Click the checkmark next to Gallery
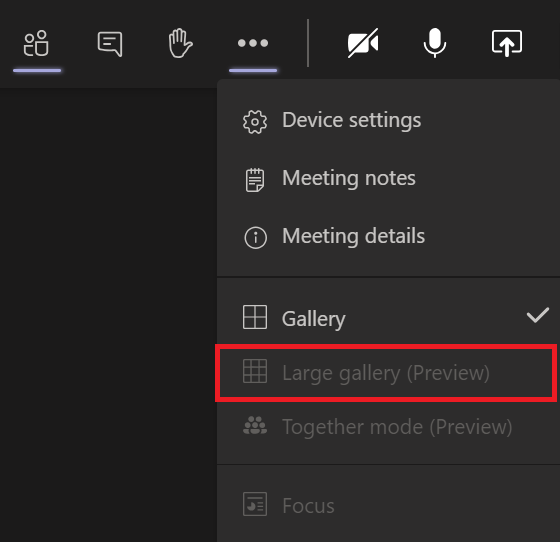 pos(538,315)
